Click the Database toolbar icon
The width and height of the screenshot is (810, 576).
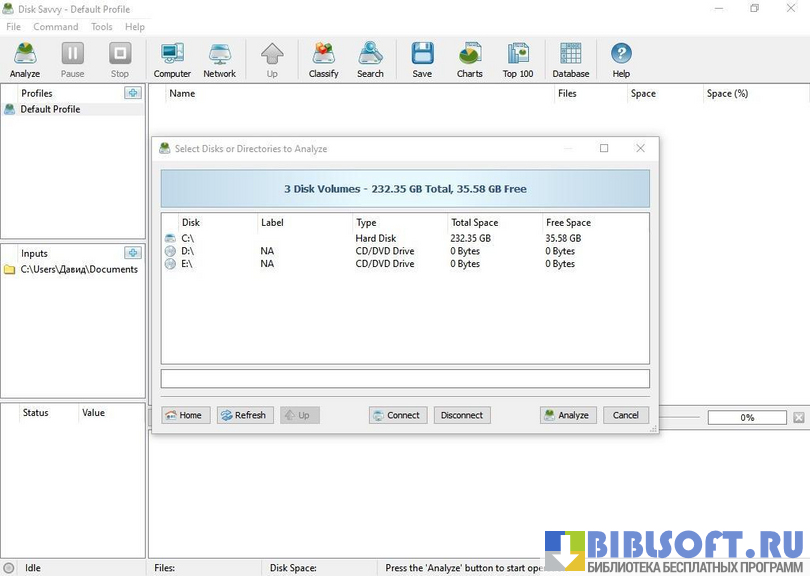(571, 60)
